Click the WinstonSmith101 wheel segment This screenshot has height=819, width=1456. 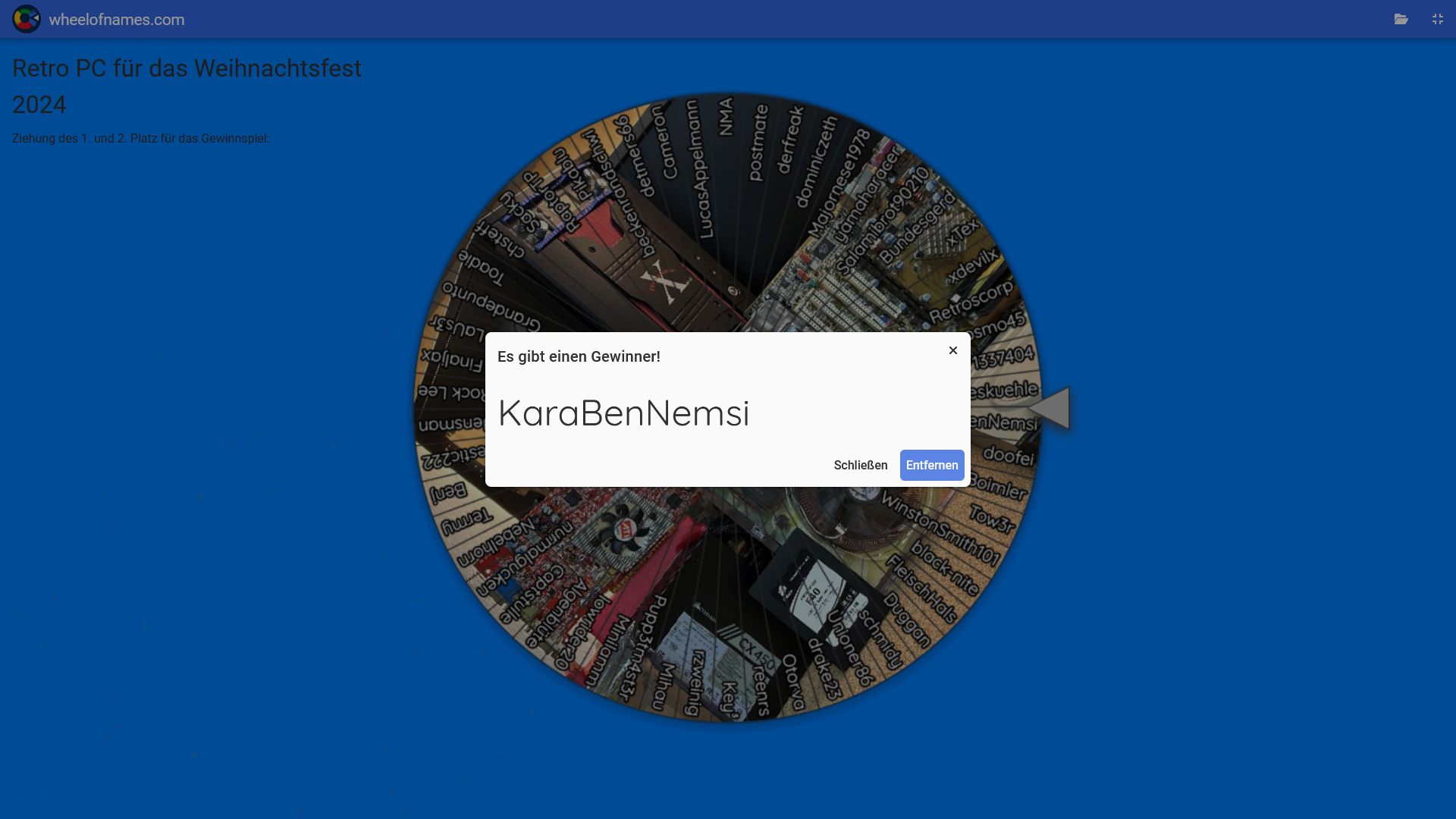(941, 528)
